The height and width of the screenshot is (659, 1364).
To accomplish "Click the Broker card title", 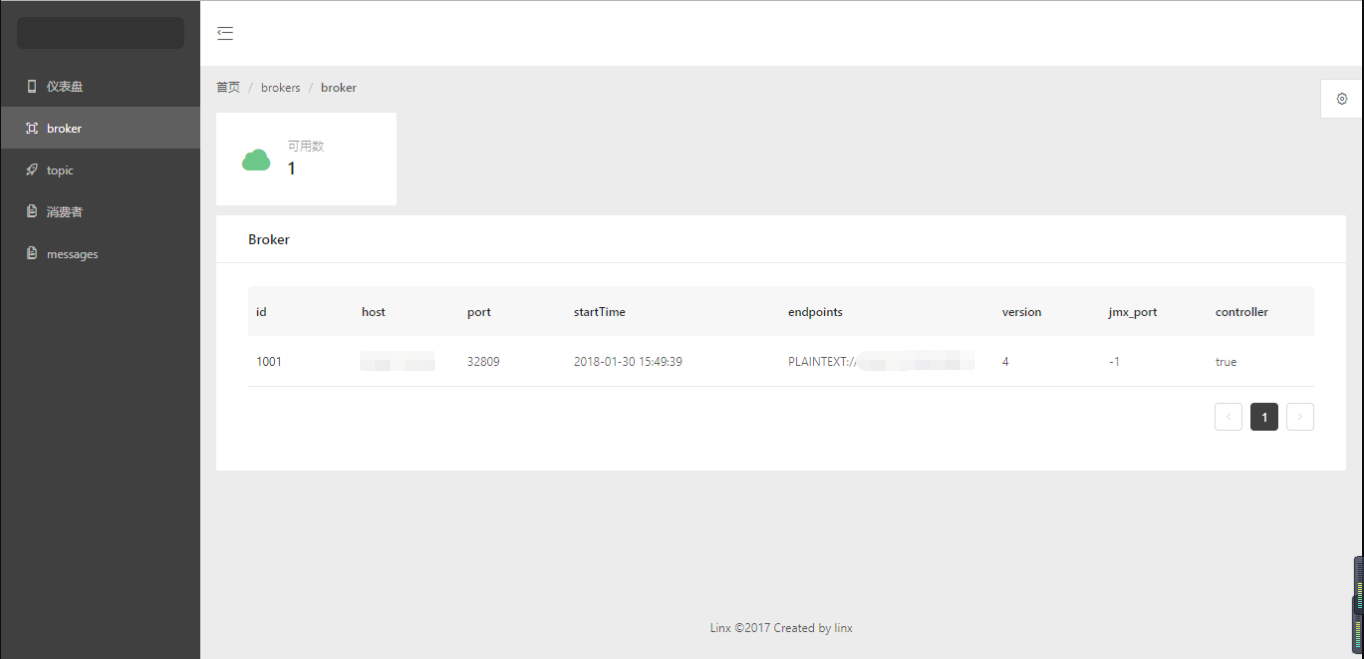I will pos(269,240).
